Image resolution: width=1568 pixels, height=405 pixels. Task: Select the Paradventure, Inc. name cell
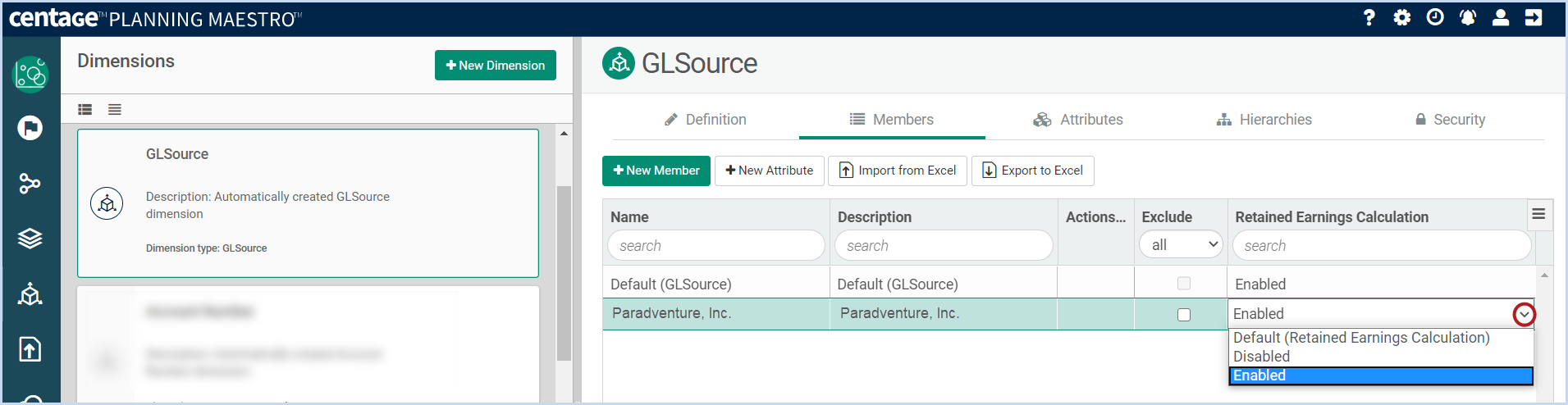(x=716, y=314)
